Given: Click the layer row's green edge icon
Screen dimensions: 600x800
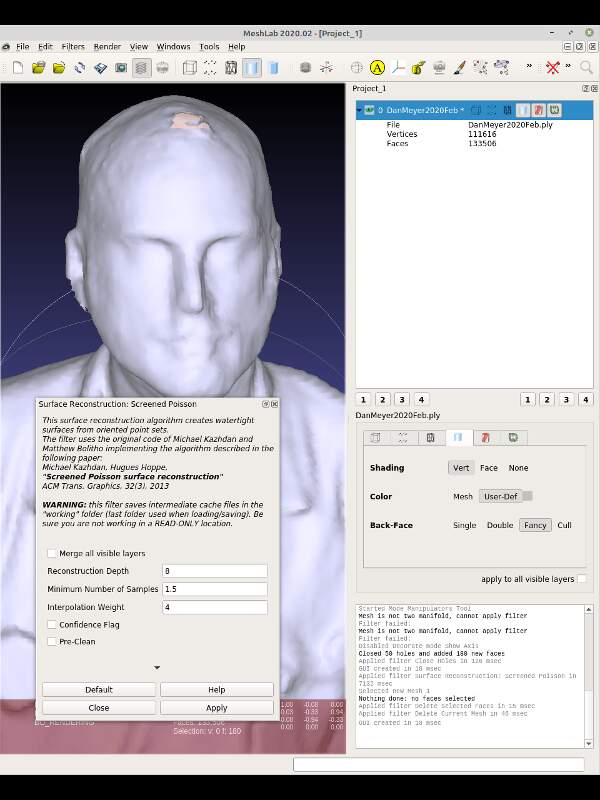Looking at the screenshot, I should 555,110.
